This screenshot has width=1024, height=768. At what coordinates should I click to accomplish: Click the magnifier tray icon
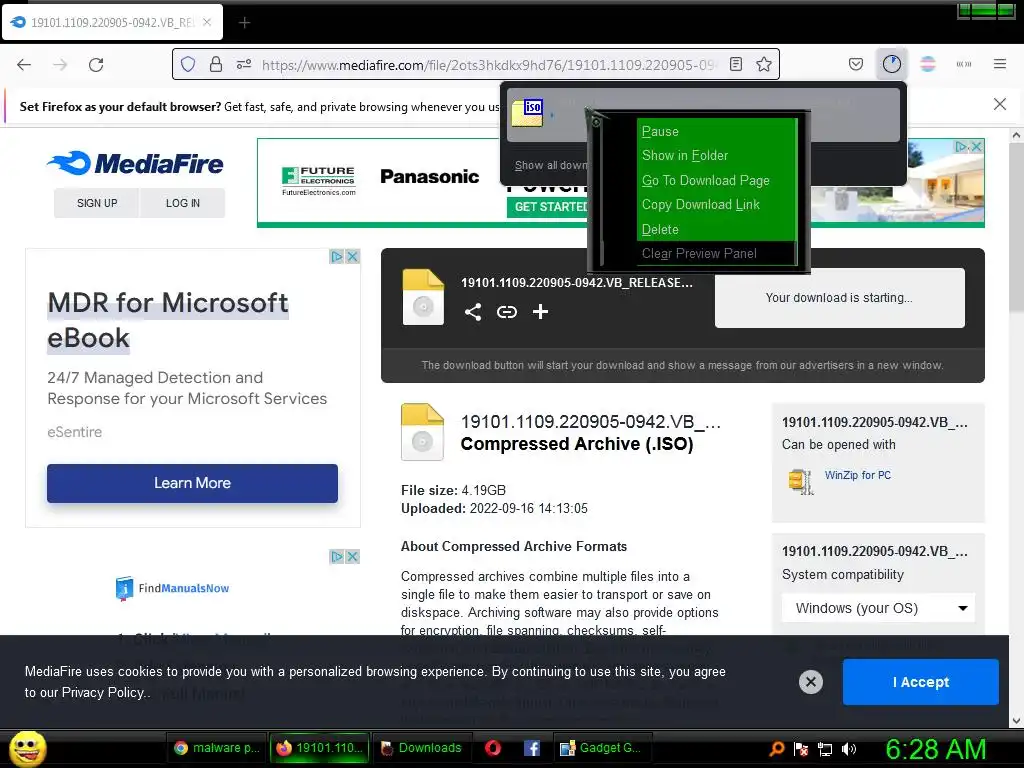tap(776, 749)
